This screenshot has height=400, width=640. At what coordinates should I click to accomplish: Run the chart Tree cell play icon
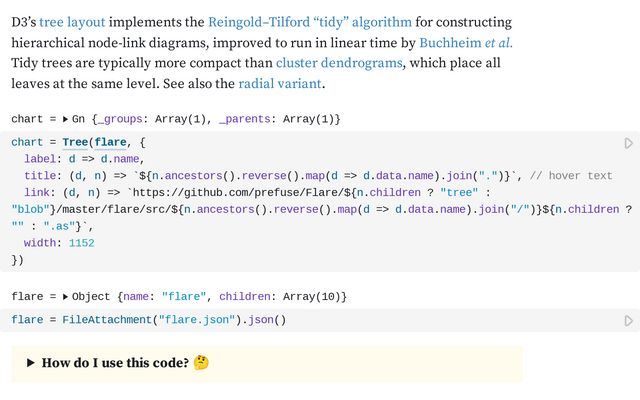click(629, 143)
